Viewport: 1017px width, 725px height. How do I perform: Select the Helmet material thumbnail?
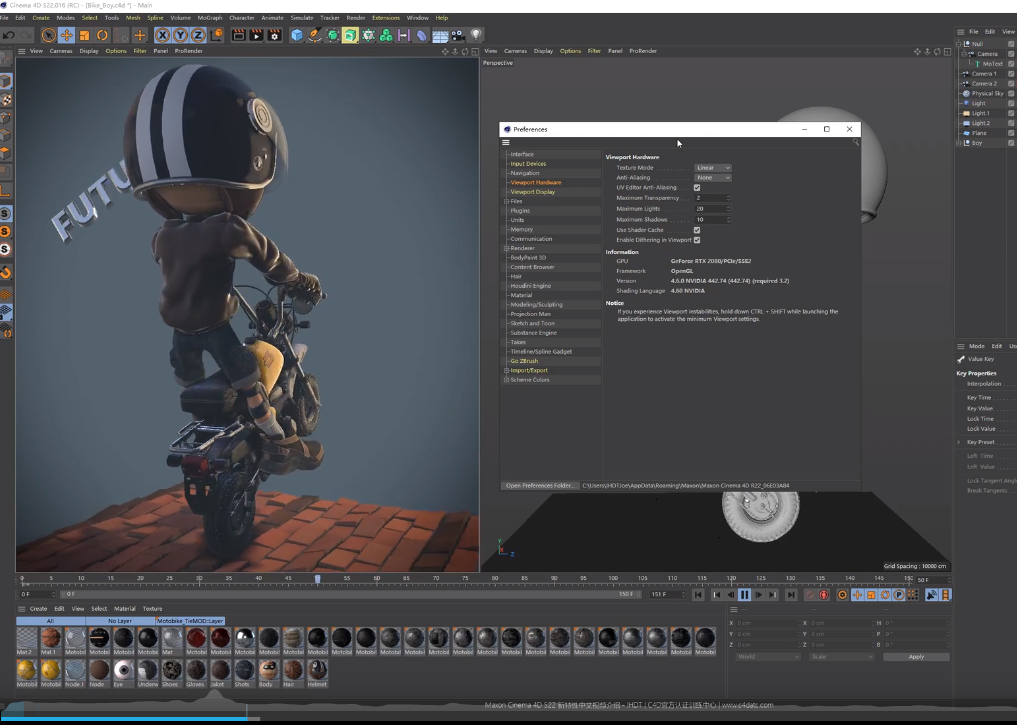pos(317,669)
